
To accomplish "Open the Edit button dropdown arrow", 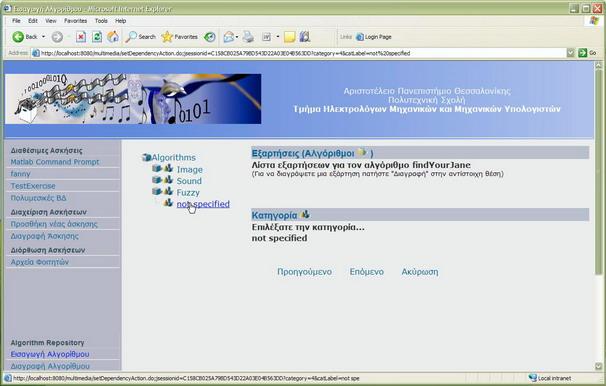I will (277, 37).
